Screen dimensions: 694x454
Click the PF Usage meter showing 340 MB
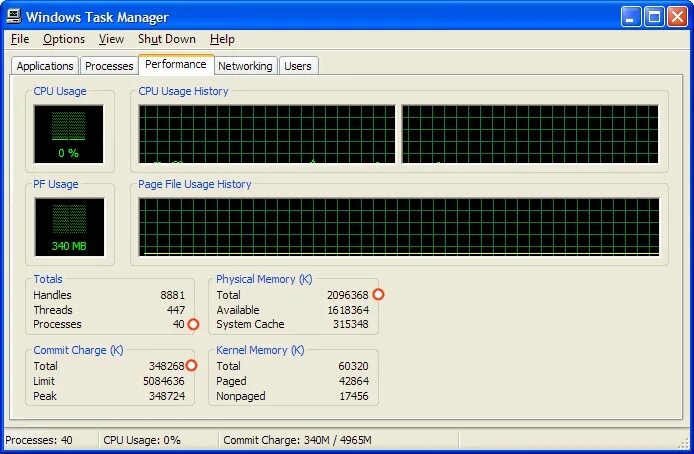(69, 227)
